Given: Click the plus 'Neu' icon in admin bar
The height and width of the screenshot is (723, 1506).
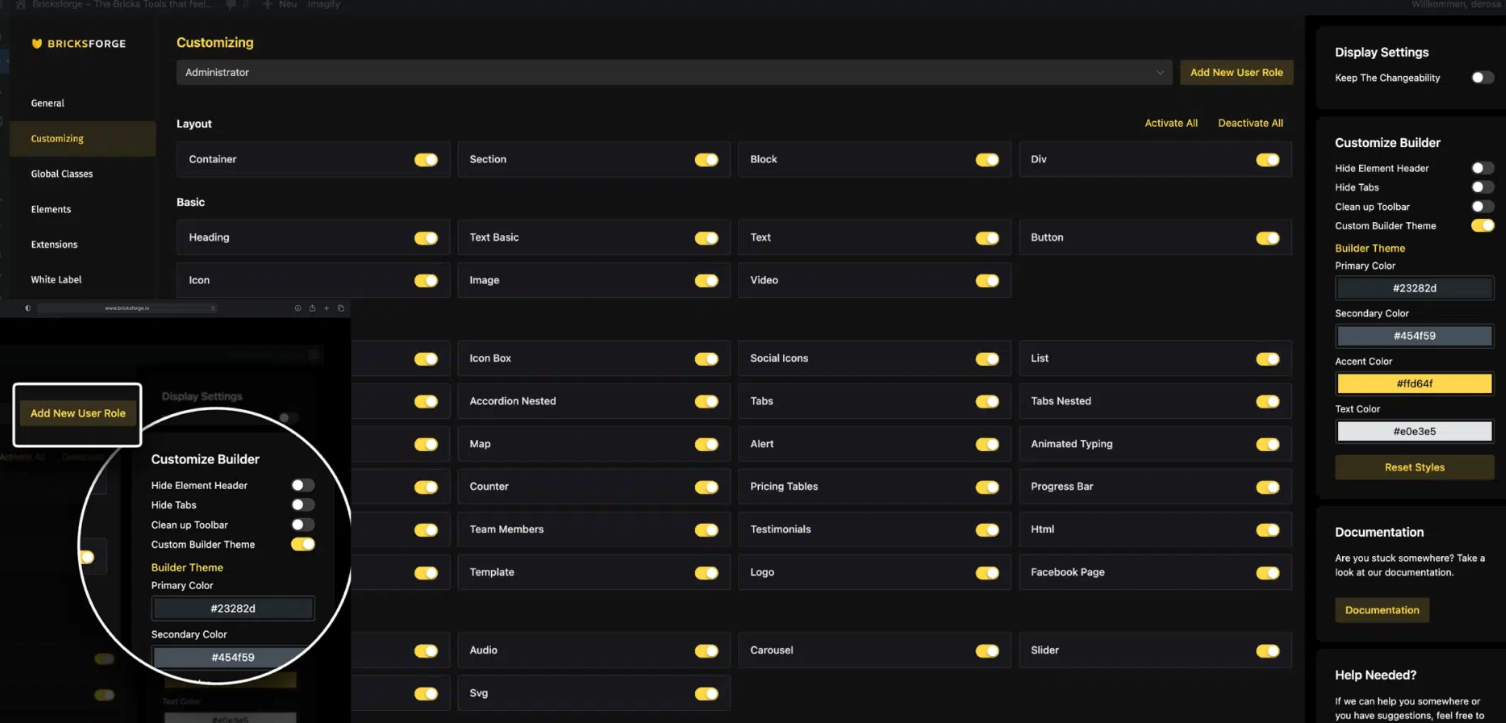Looking at the screenshot, I should [x=267, y=5].
